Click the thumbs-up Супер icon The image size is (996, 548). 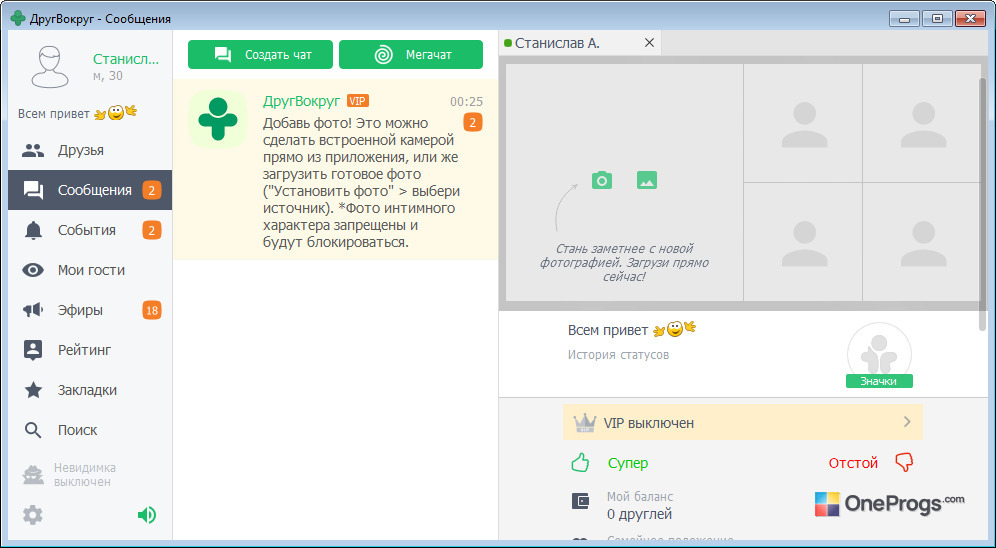click(x=580, y=463)
